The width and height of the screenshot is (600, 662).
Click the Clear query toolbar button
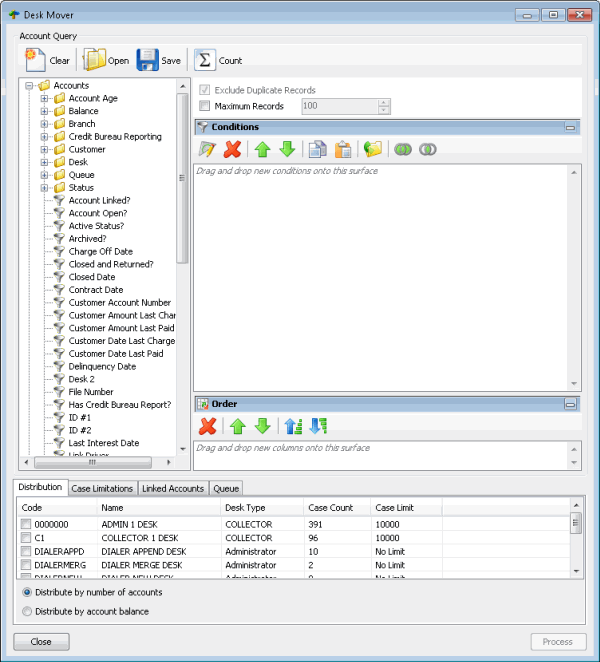46,60
